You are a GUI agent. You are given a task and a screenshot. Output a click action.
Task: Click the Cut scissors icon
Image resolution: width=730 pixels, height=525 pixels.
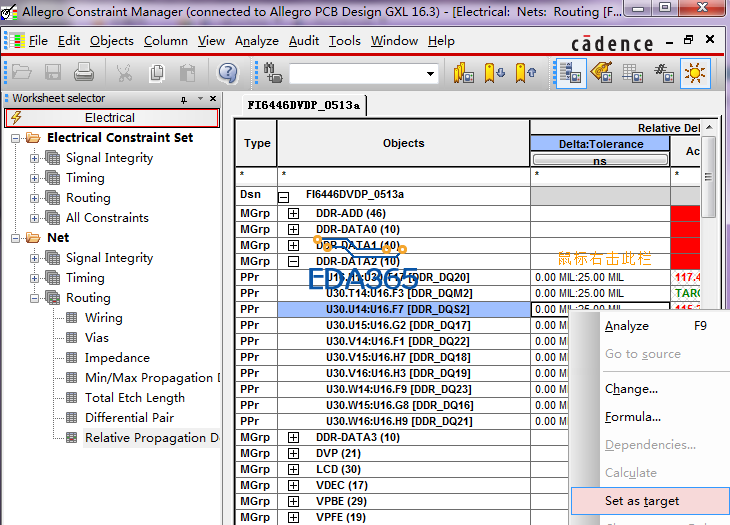point(124,73)
